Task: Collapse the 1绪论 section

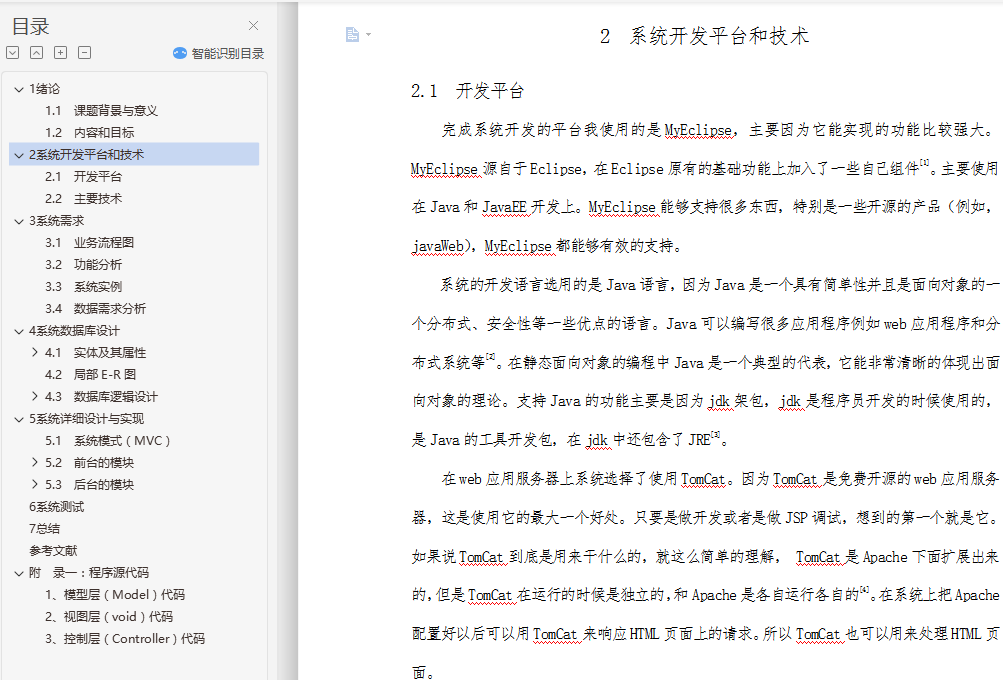Action: coord(19,89)
